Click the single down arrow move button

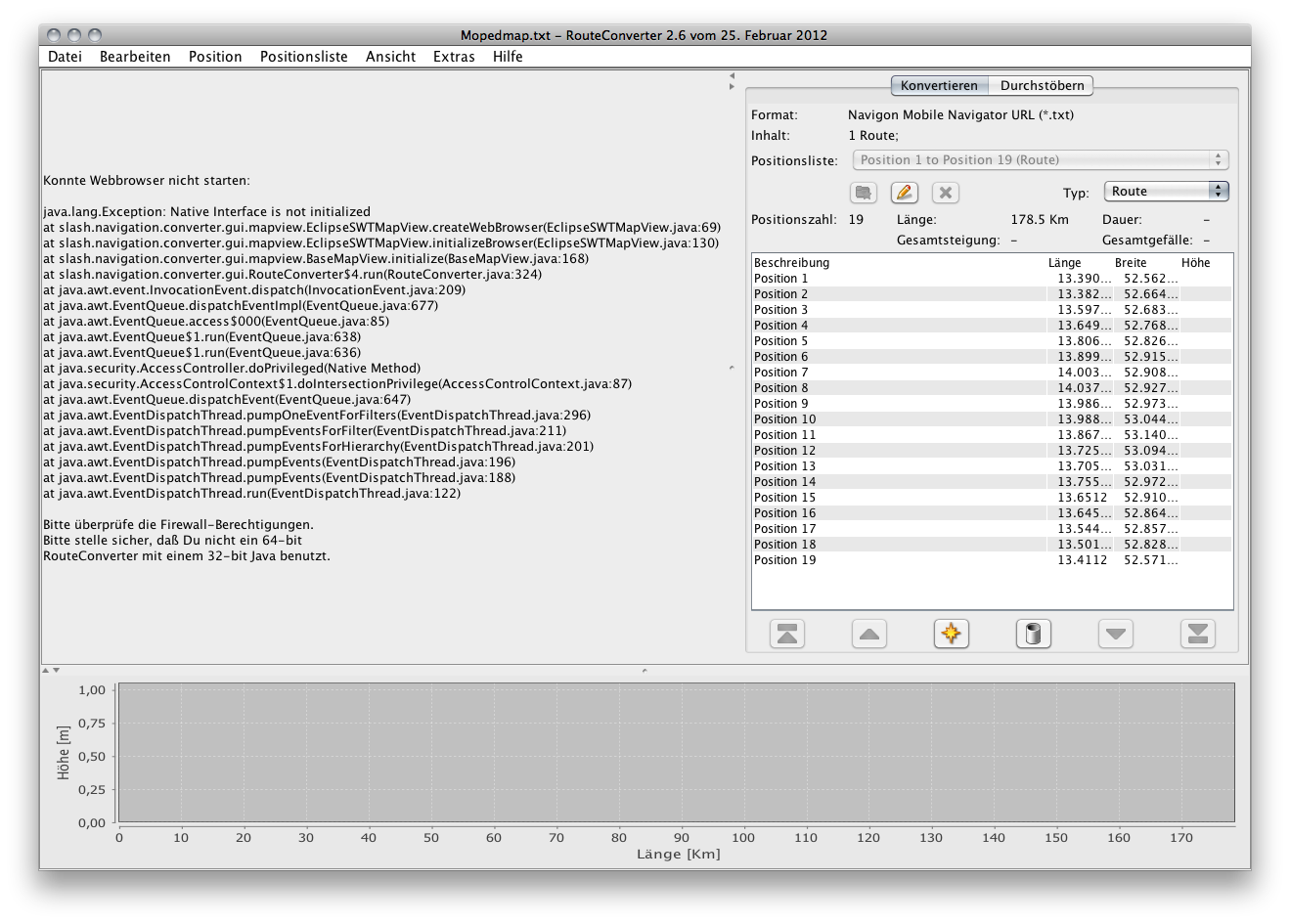(1115, 634)
